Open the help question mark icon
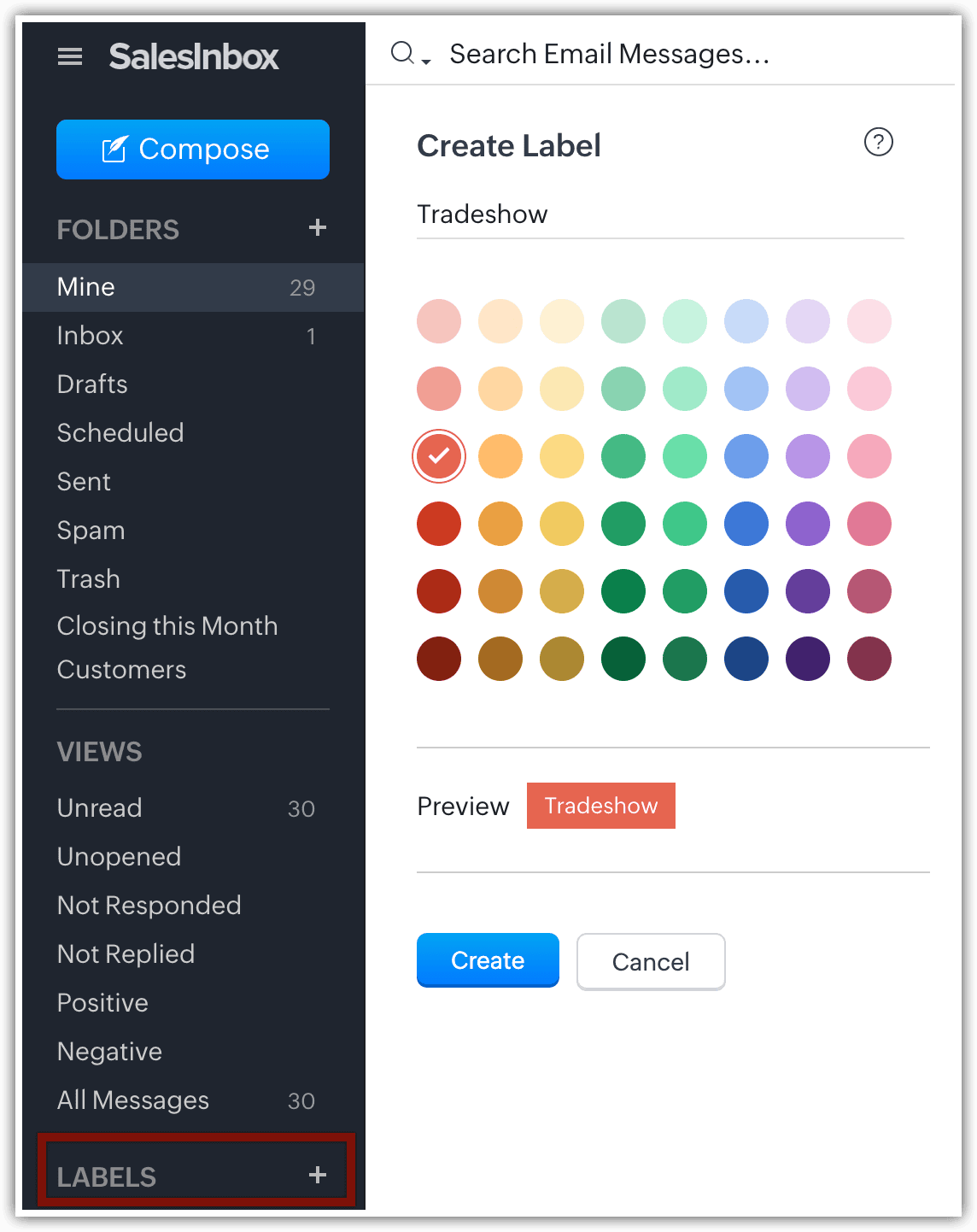This screenshot has width=977, height=1232. tap(878, 142)
